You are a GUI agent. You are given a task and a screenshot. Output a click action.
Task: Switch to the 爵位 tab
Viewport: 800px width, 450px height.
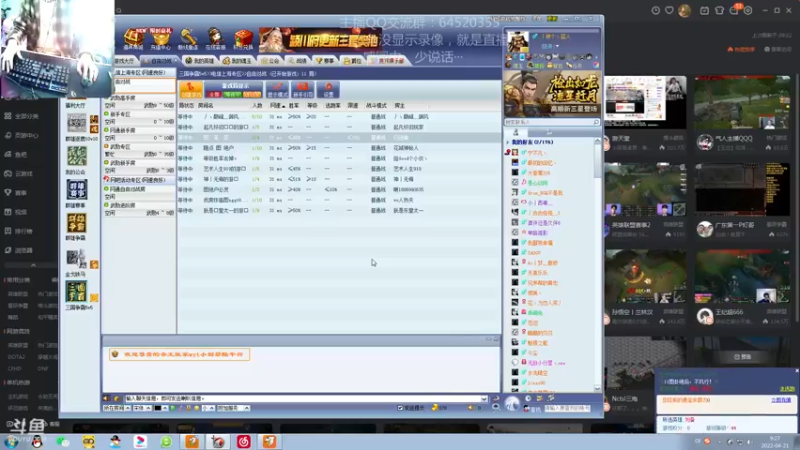[352, 61]
